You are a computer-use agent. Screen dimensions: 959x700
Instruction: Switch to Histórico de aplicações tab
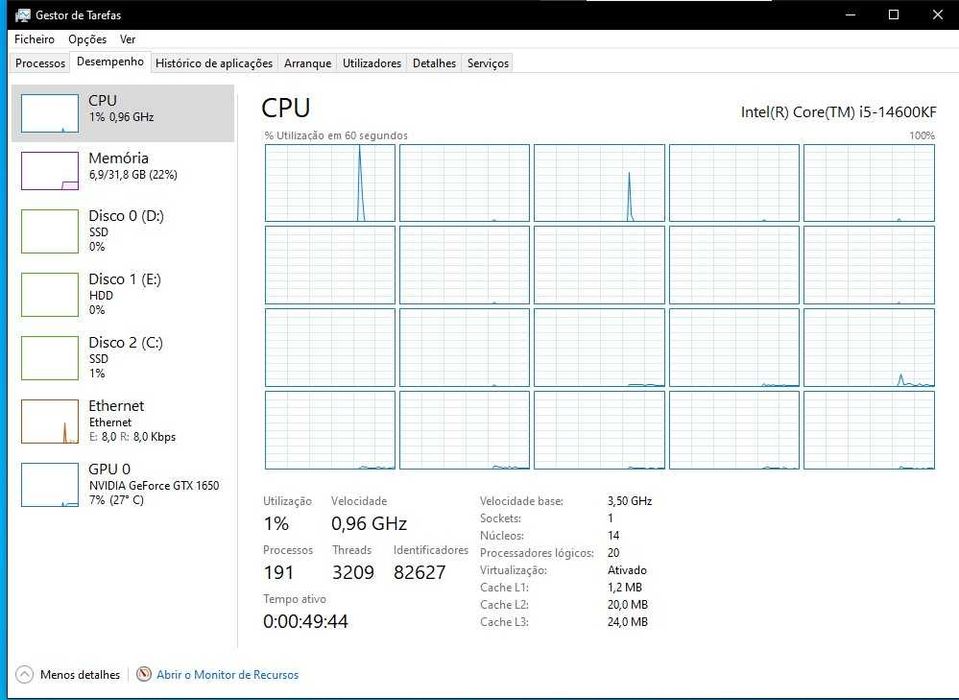[x=214, y=63]
